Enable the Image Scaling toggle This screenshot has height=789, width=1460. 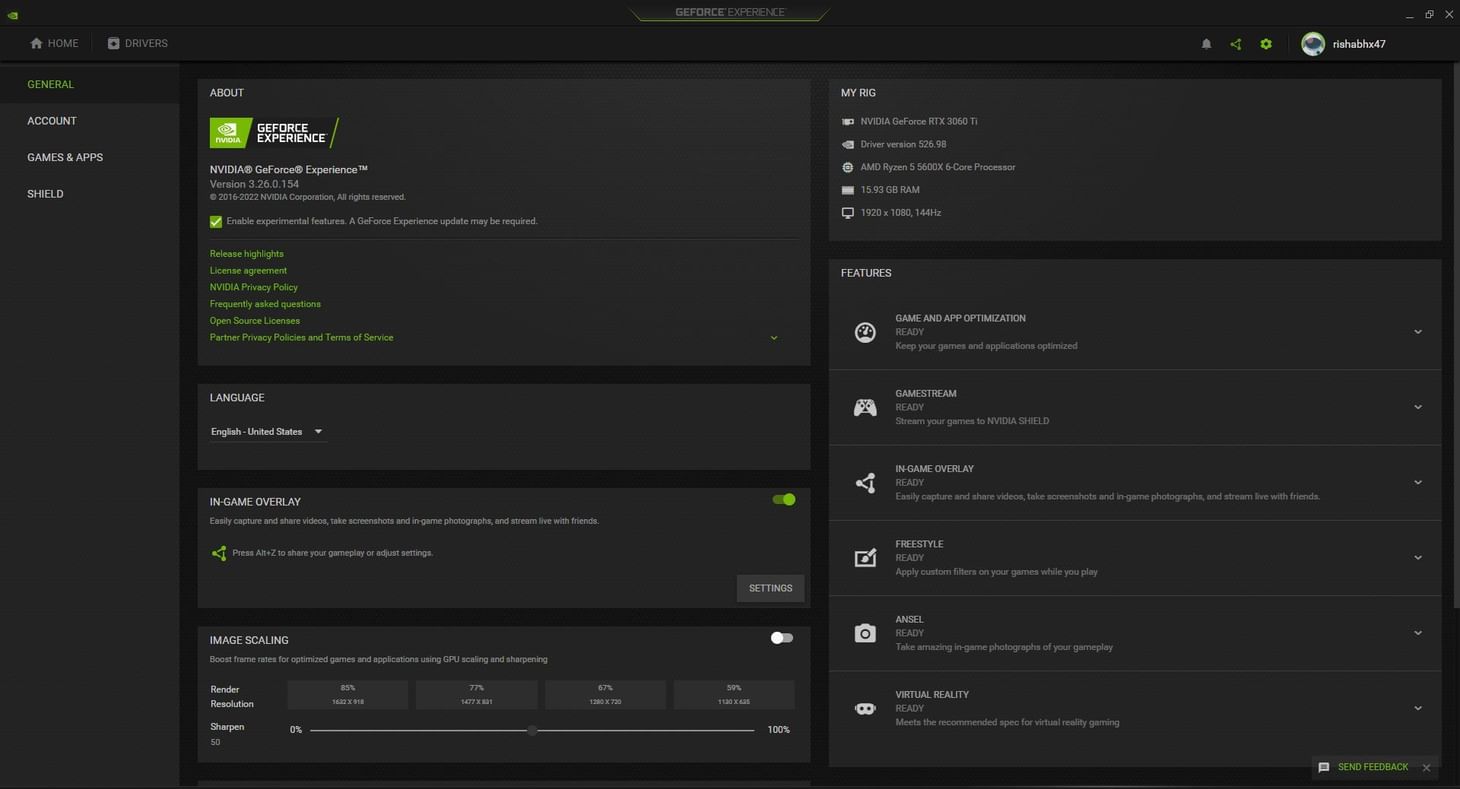tap(781, 637)
